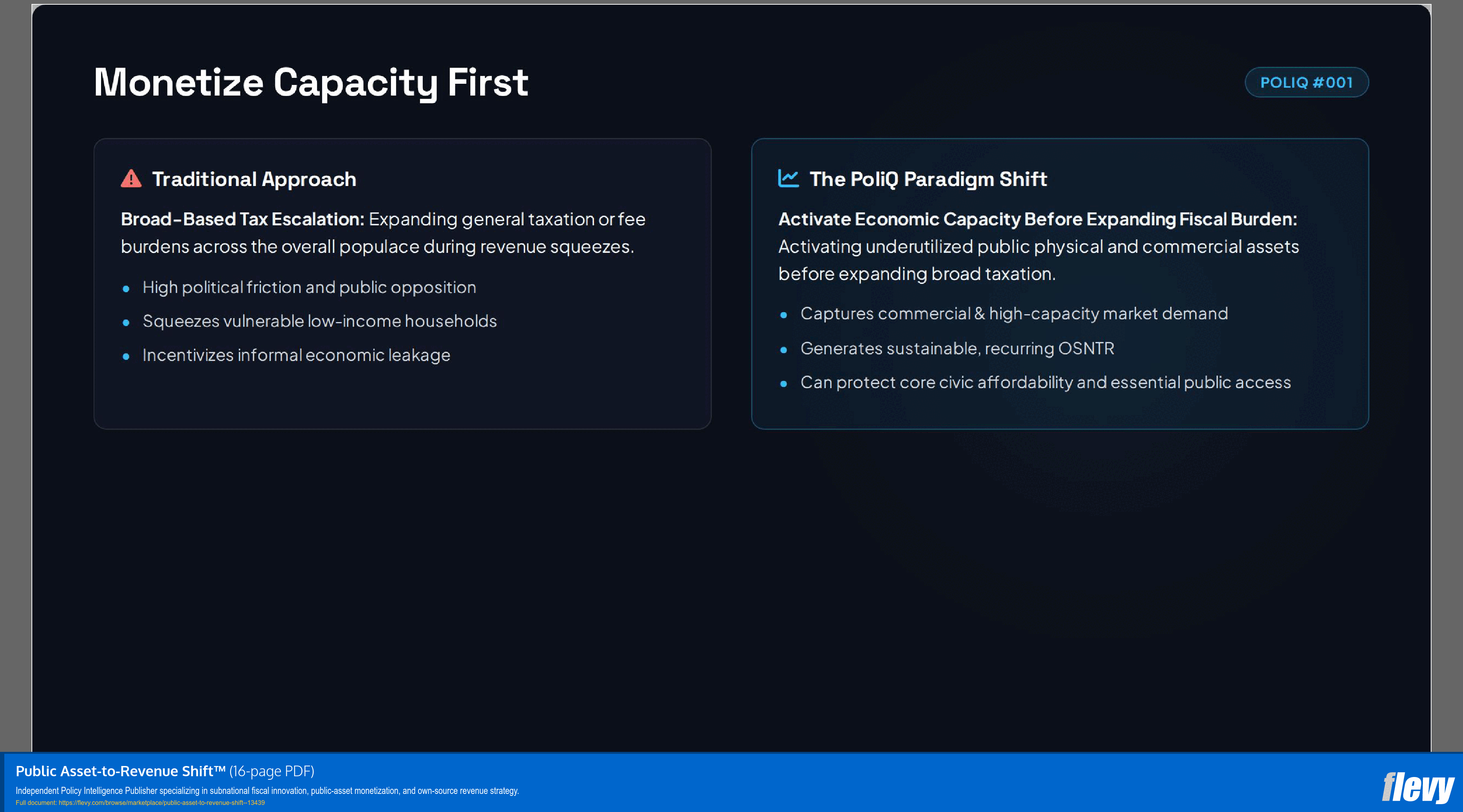Click the Public Asset-to-Revenue Shift title
The image size is (1463, 812).
(x=120, y=771)
